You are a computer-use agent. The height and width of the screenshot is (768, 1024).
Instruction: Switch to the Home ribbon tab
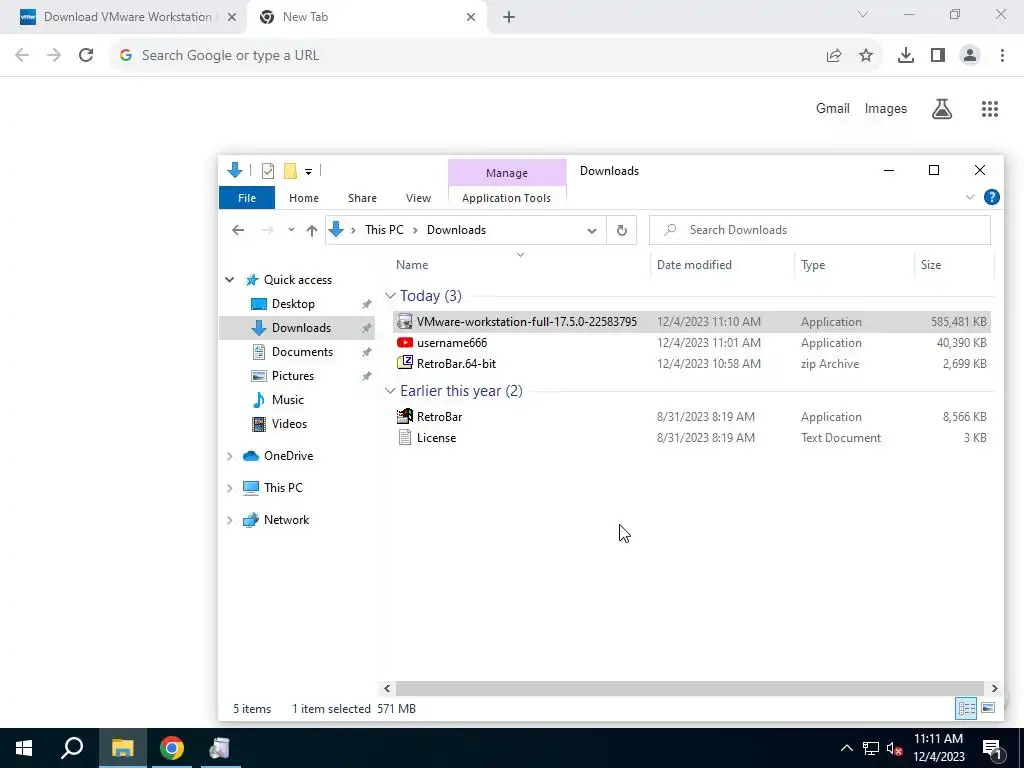[x=304, y=198]
